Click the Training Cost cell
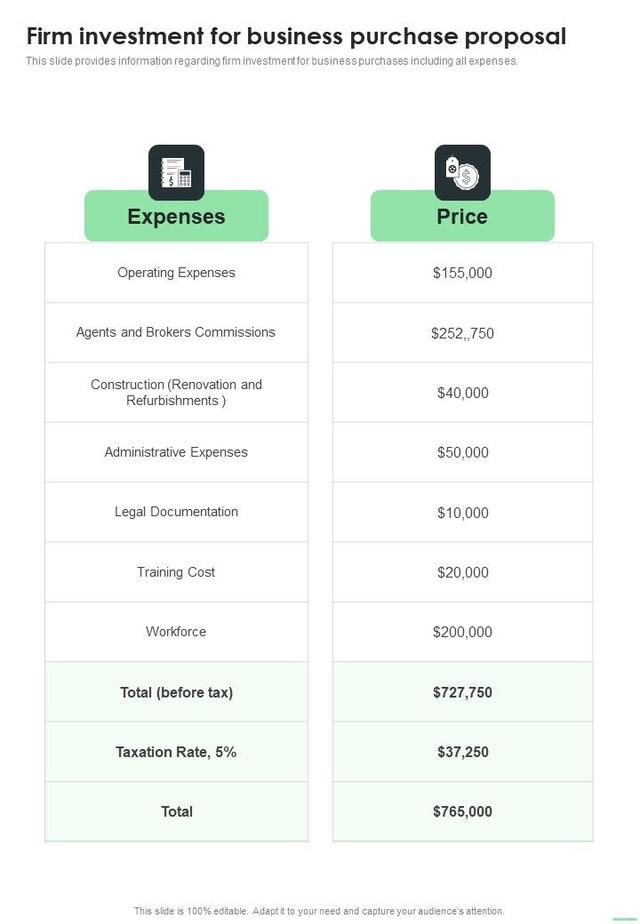The height and width of the screenshot is (924, 640). pyautogui.click(x=176, y=572)
